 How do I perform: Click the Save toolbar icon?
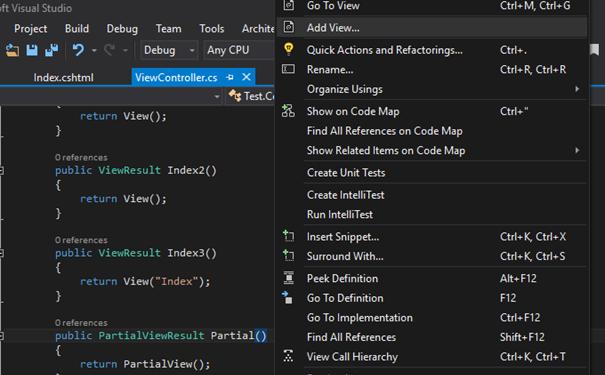[x=32, y=50]
